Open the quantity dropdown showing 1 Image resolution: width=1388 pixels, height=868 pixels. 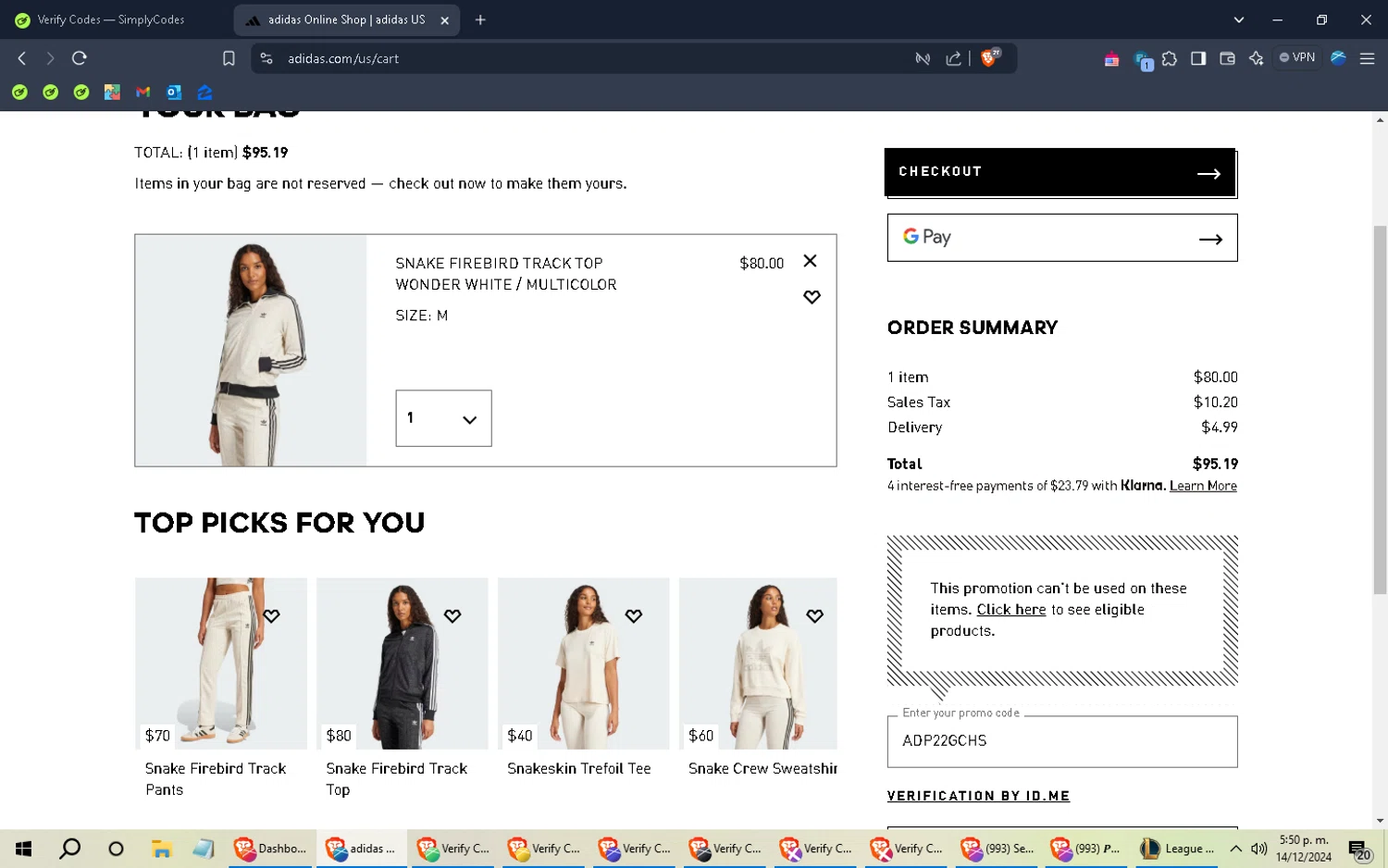coord(443,418)
